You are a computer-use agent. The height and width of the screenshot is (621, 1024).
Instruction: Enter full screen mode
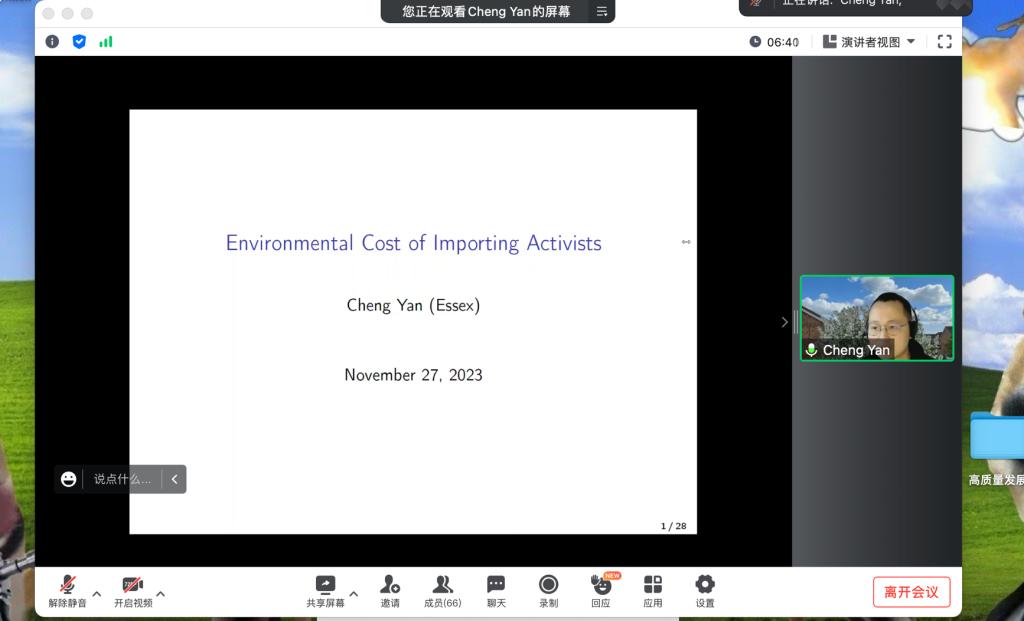(944, 42)
